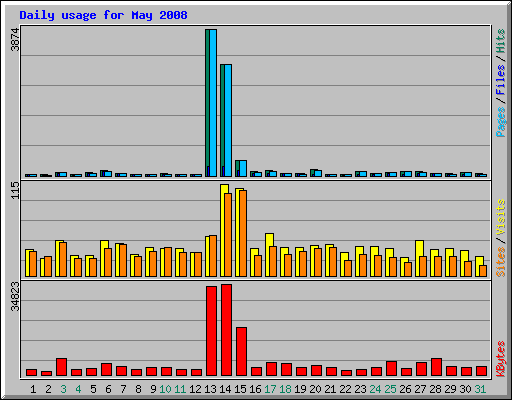Click the green day label 18

(285, 389)
